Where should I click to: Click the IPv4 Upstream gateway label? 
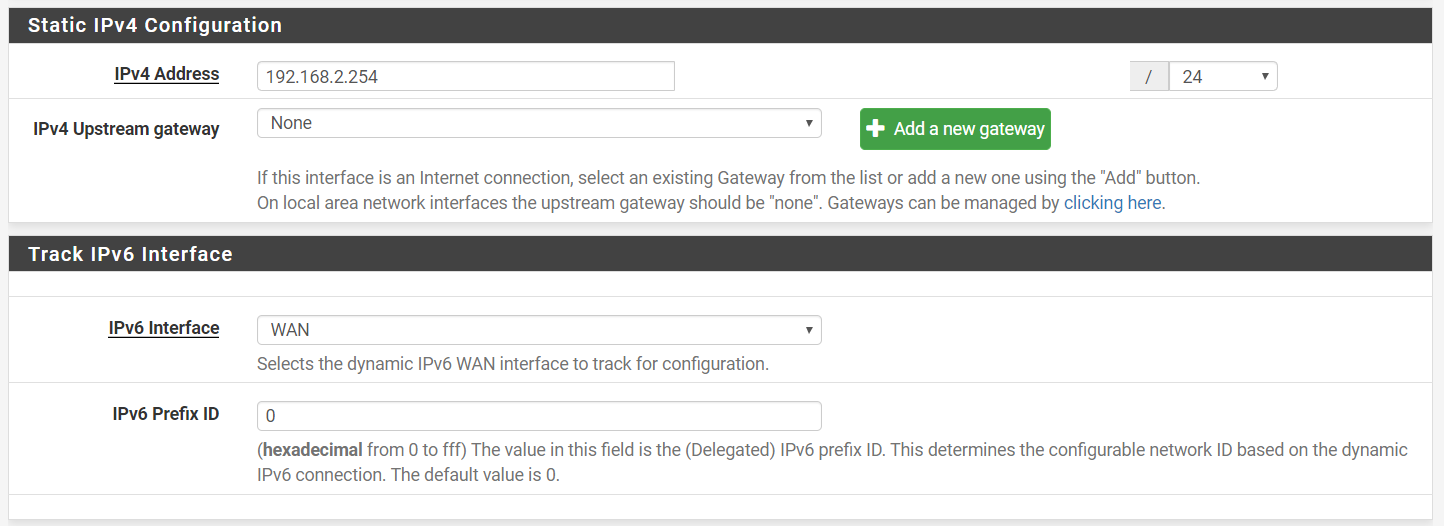(x=126, y=128)
